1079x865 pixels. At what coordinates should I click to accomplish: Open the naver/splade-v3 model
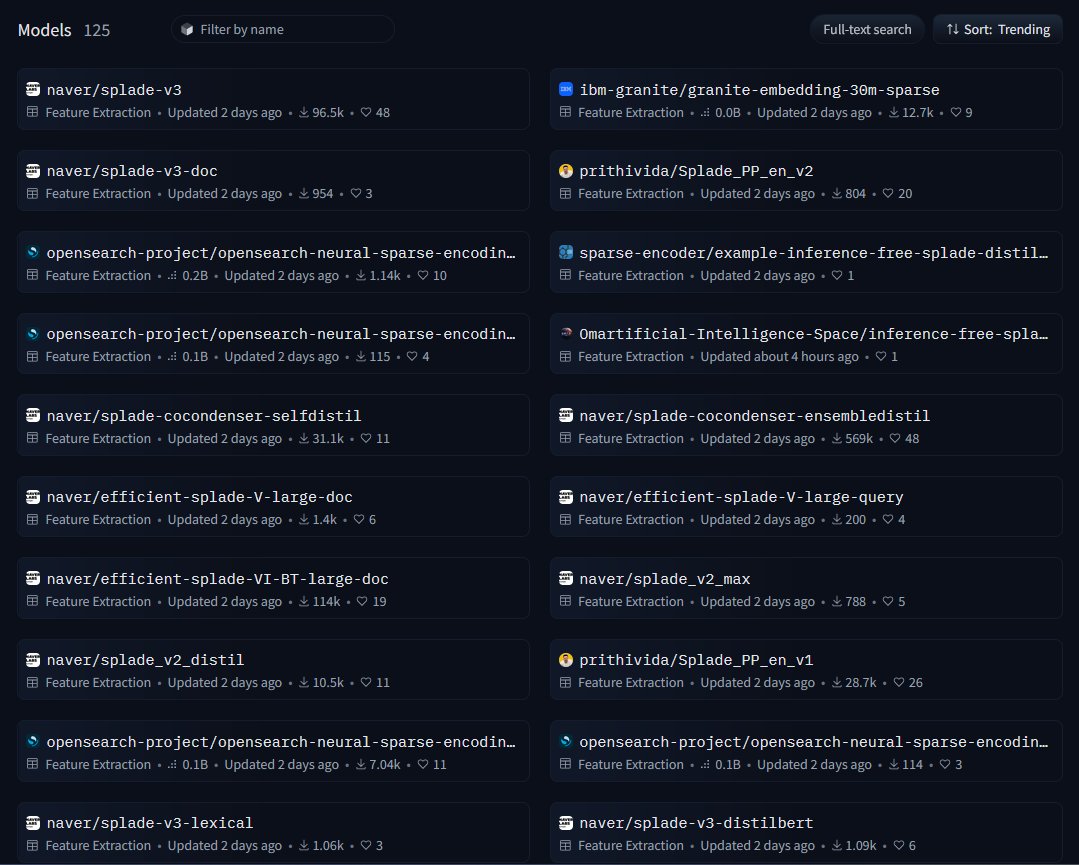[273, 99]
